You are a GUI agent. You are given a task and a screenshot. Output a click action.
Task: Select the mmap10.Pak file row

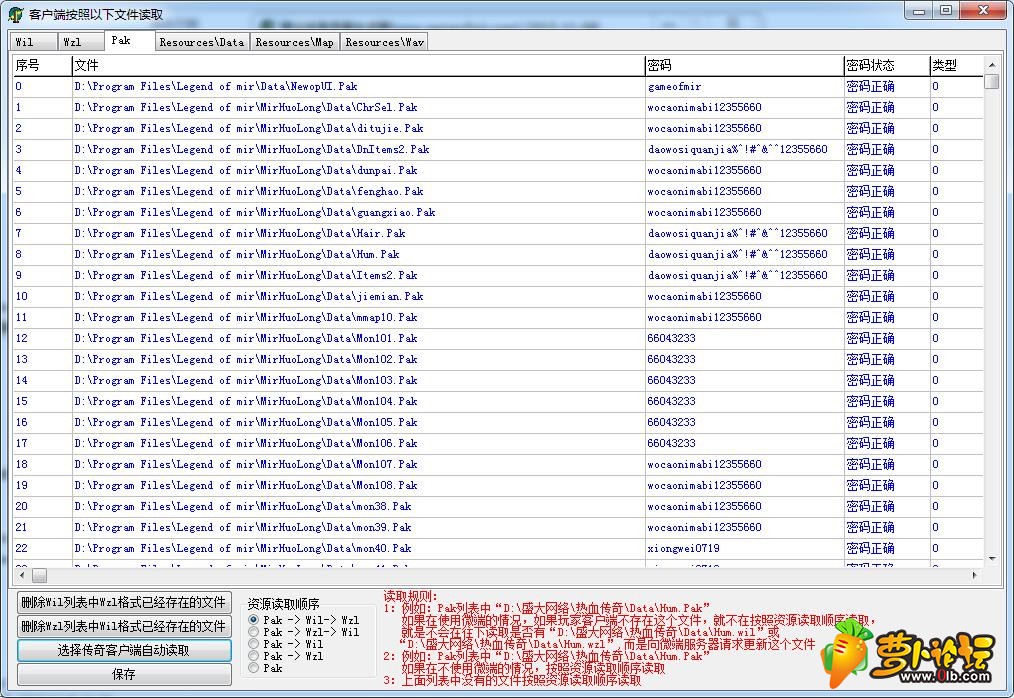(498, 318)
